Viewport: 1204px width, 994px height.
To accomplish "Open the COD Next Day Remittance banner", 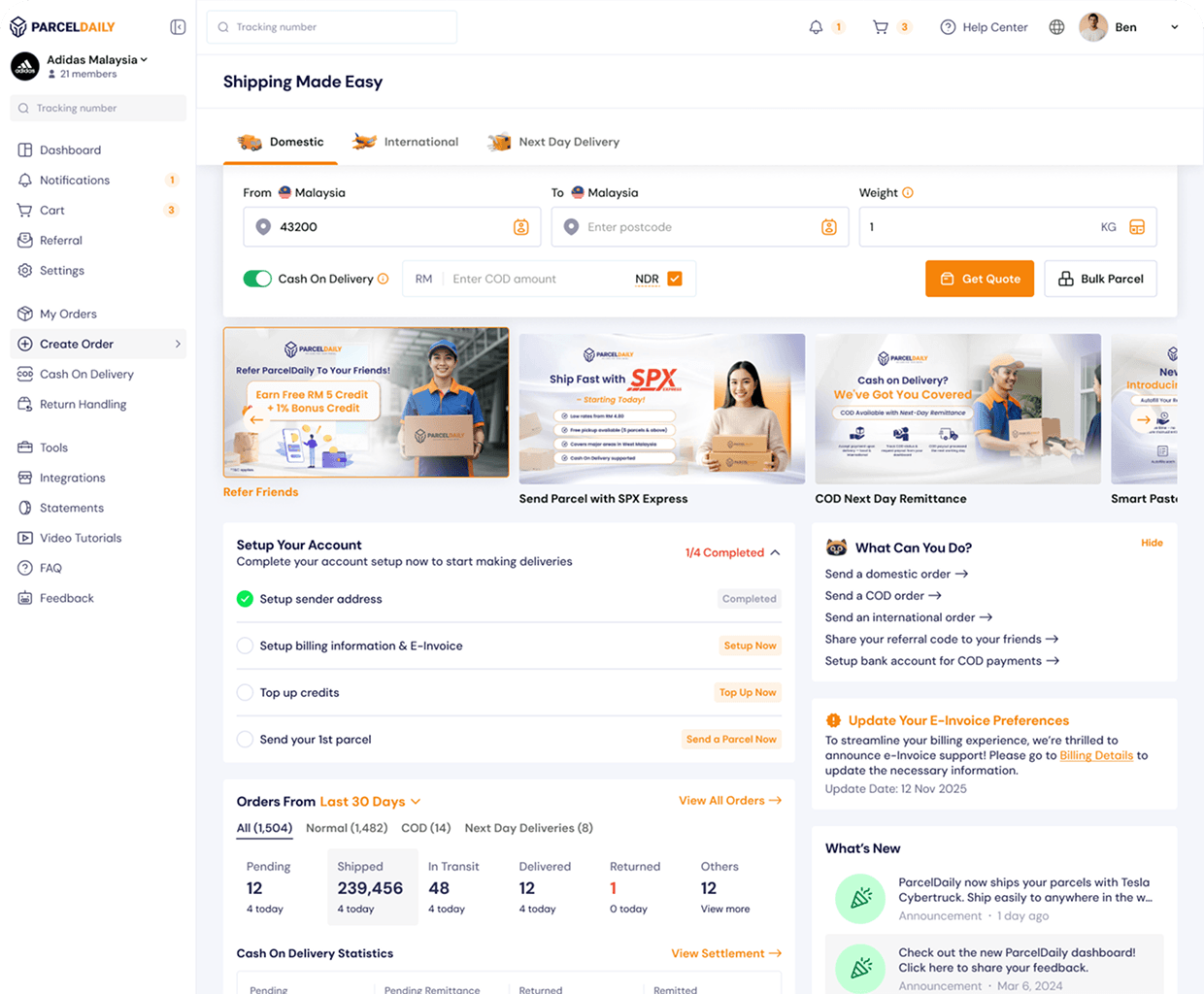I will coord(958,409).
